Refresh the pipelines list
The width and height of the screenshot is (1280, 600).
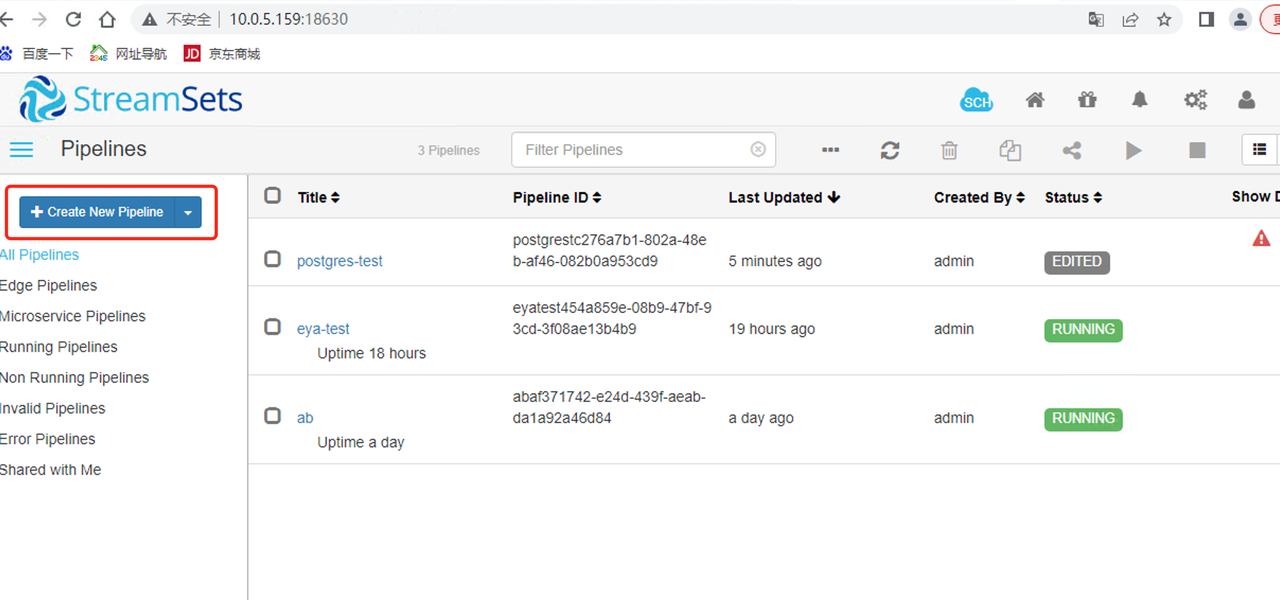click(x=890, y=150)
